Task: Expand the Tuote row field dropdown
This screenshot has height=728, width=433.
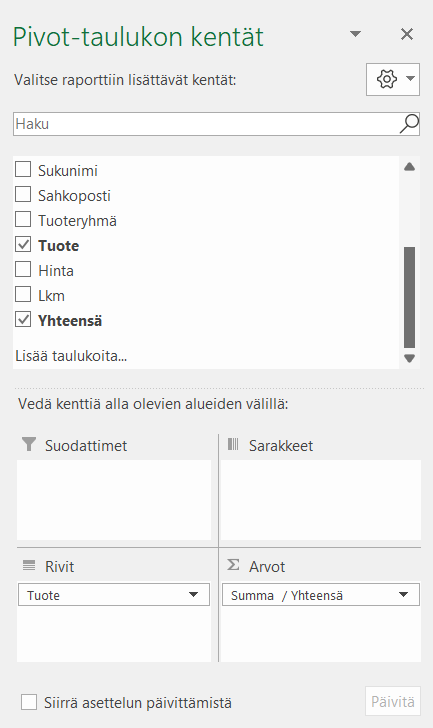Action: (193, 595)
